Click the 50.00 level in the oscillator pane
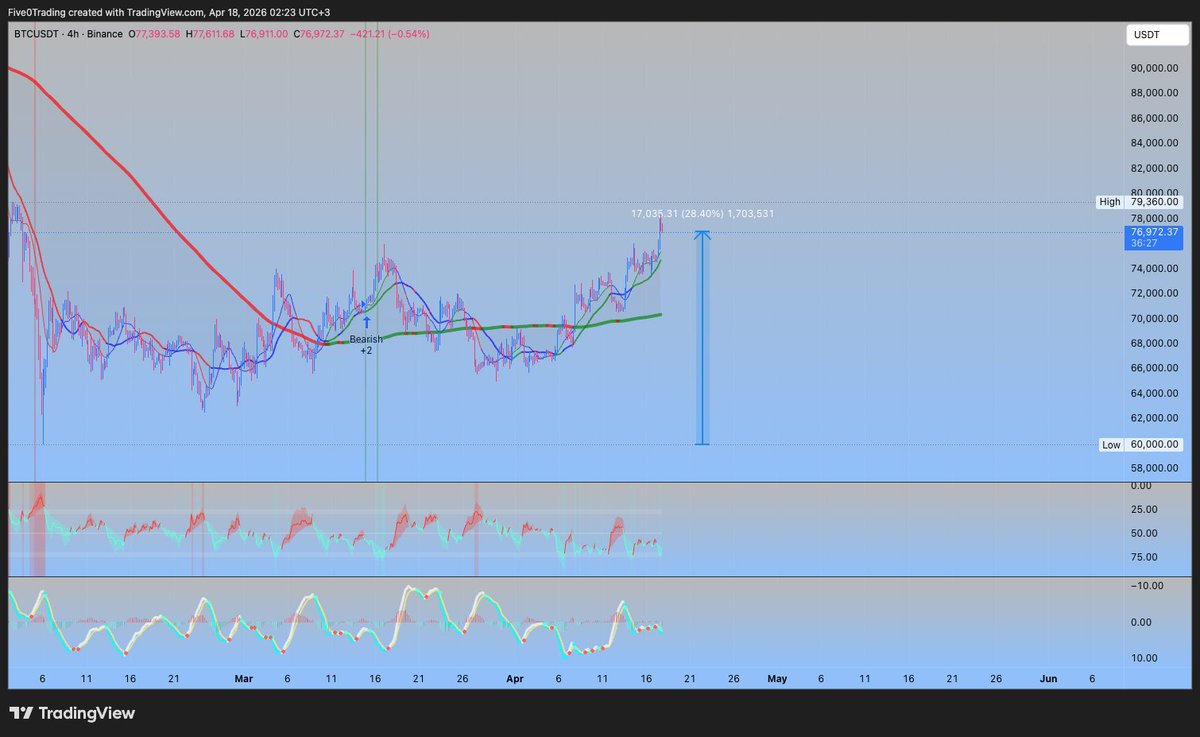The width and height of the screenshot is (1200, 737). tap(1147, 533)
